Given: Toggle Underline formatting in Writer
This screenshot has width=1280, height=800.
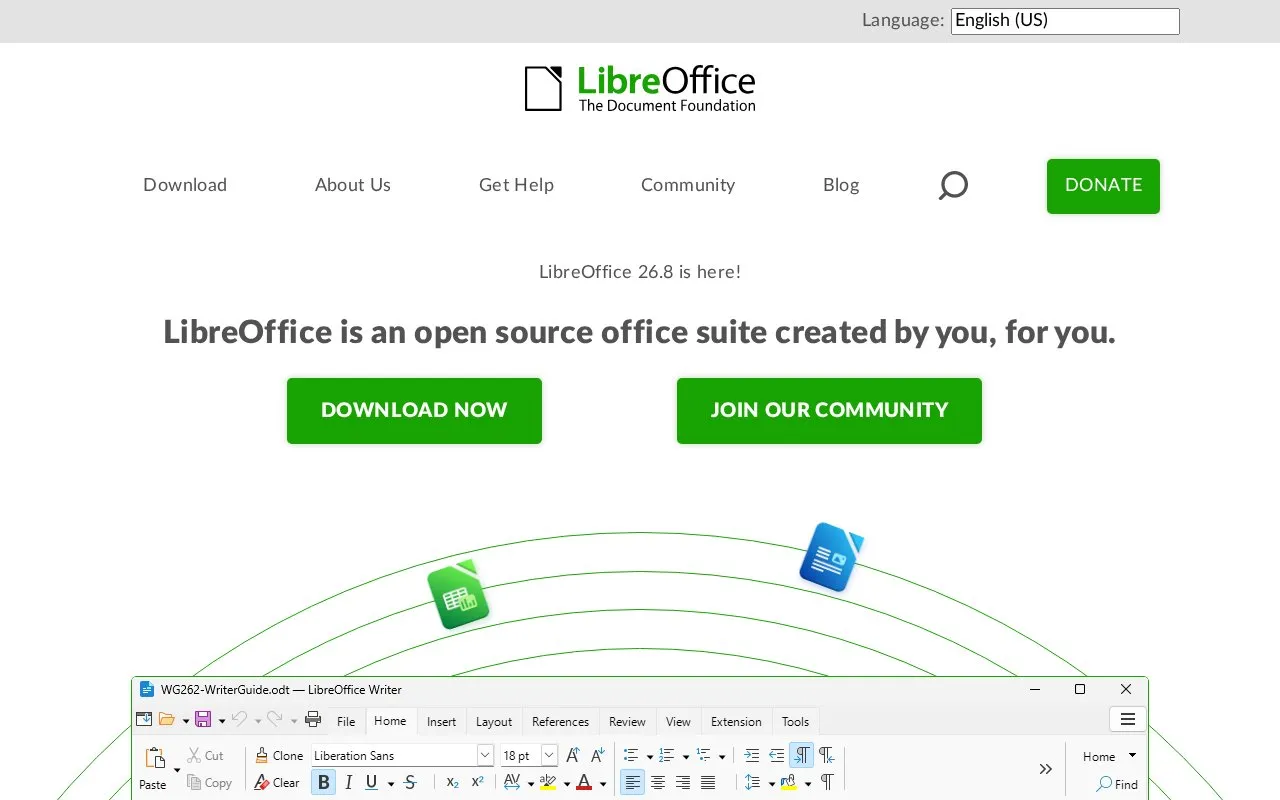Looking at the screenshot, I should click(372, 782).
